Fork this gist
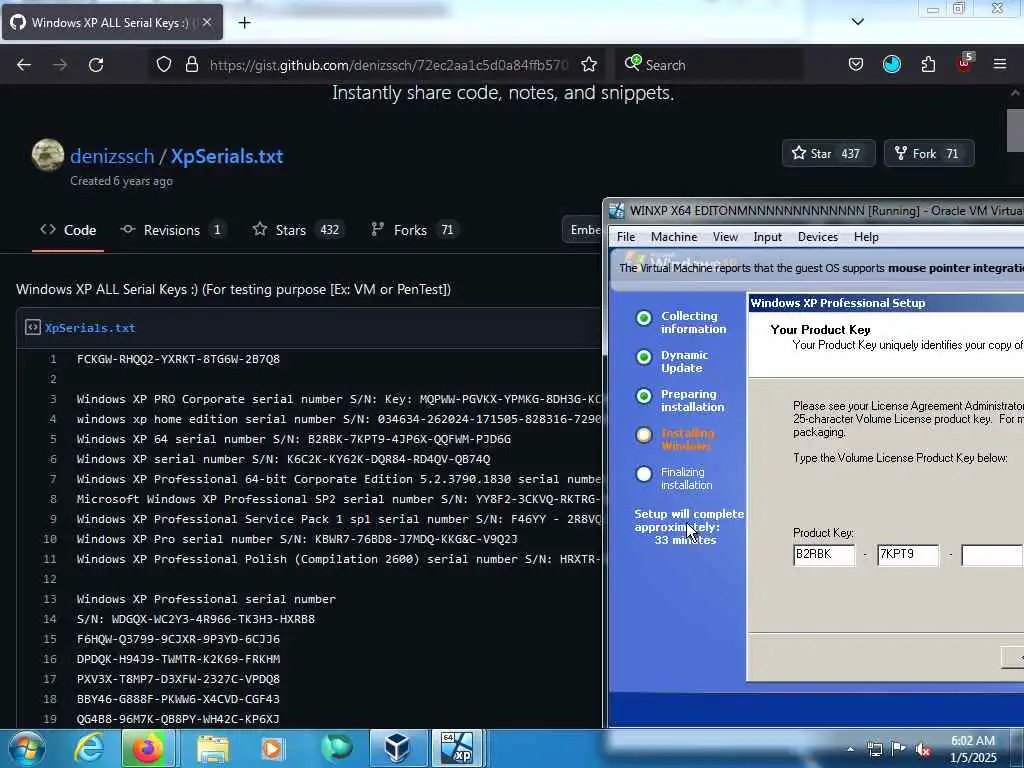 click(x=929, y=153)
